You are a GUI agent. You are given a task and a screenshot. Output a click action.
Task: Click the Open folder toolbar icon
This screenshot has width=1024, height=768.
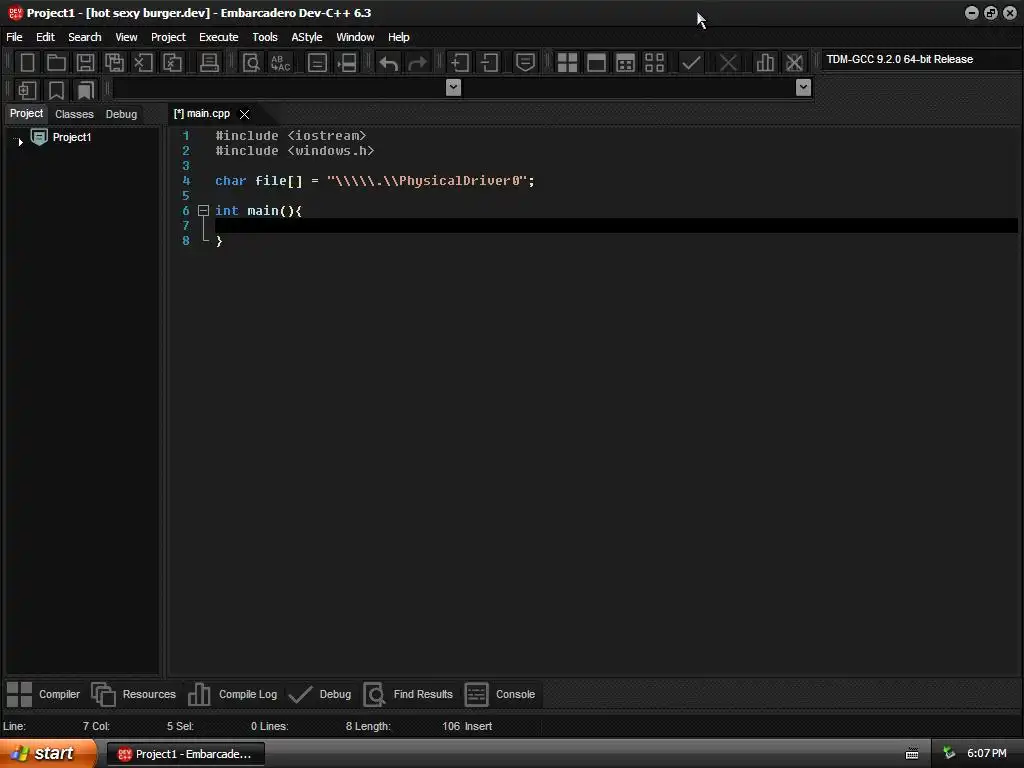56,63
